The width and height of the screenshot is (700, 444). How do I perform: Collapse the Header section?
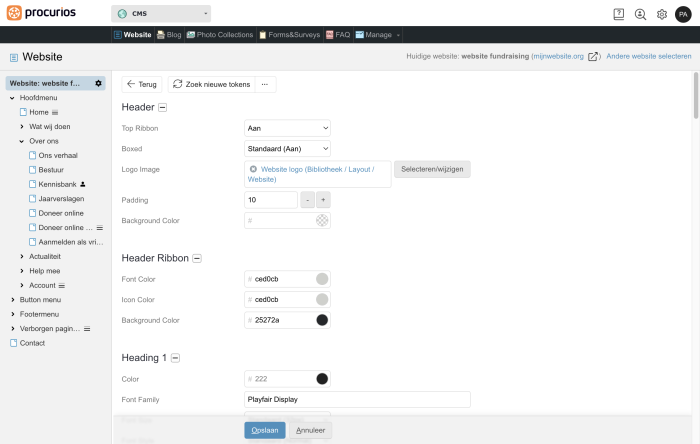pos(162,108)
